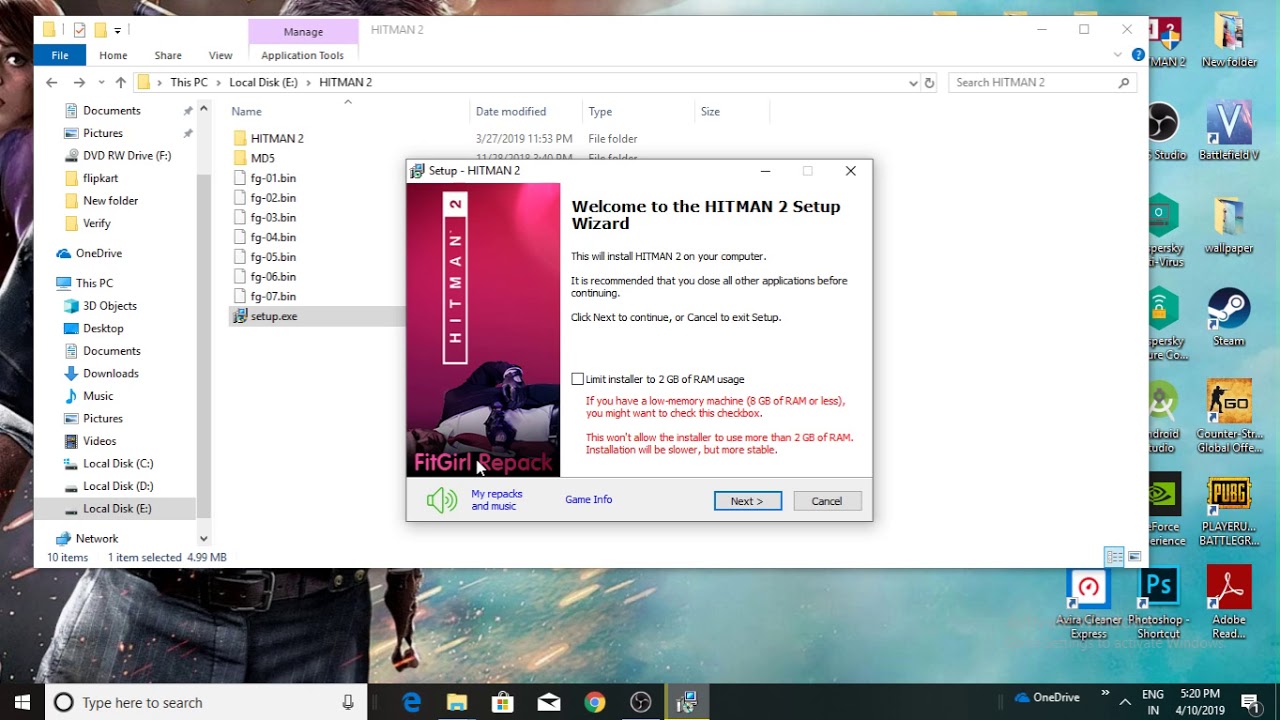Screen dimensions: 1280x720
Task: Go up one folder level arrow
Action: pyautogui.click(x=121, y=83)
